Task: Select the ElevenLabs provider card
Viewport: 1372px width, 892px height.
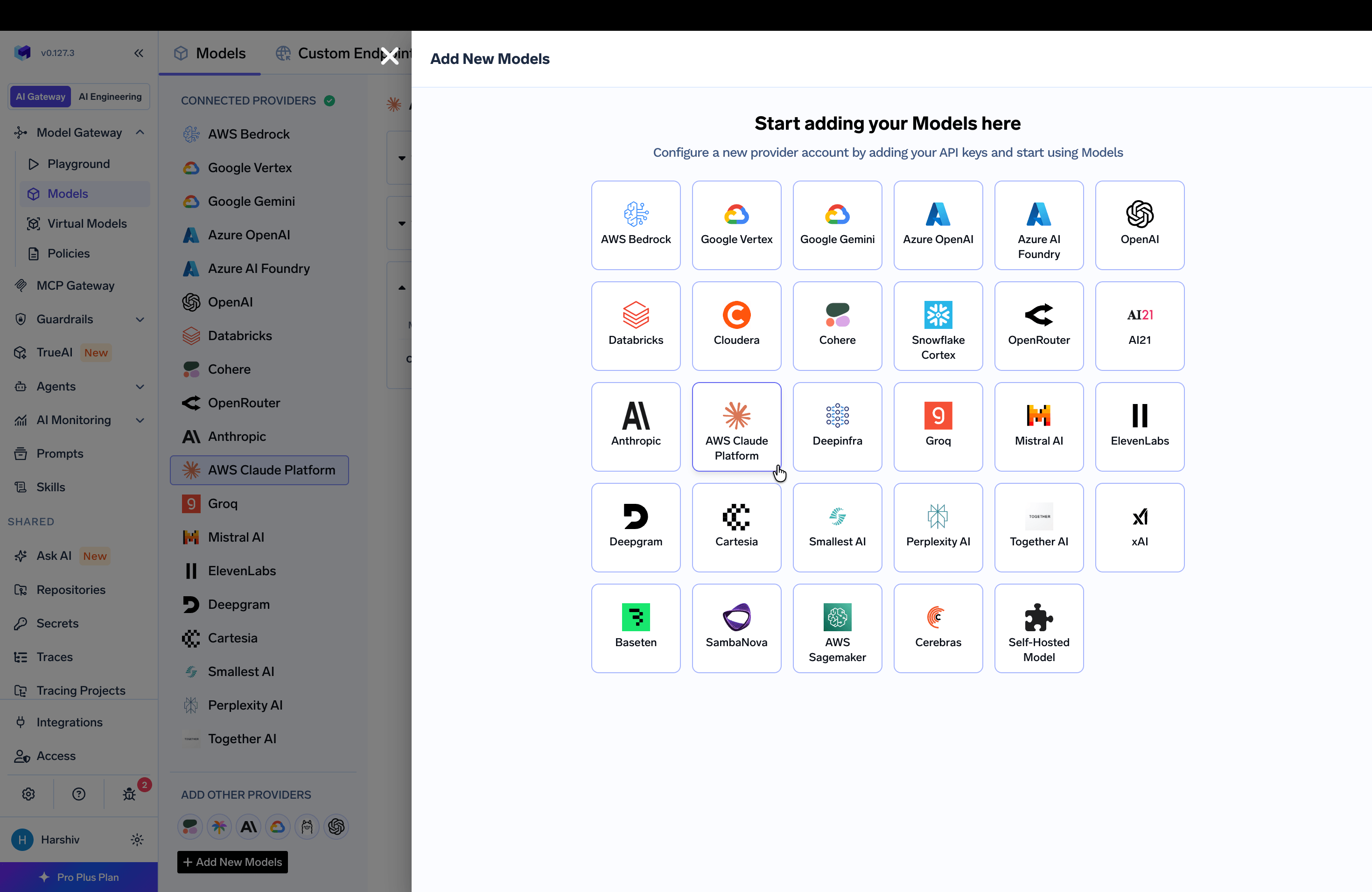Action: point(1140,427)
